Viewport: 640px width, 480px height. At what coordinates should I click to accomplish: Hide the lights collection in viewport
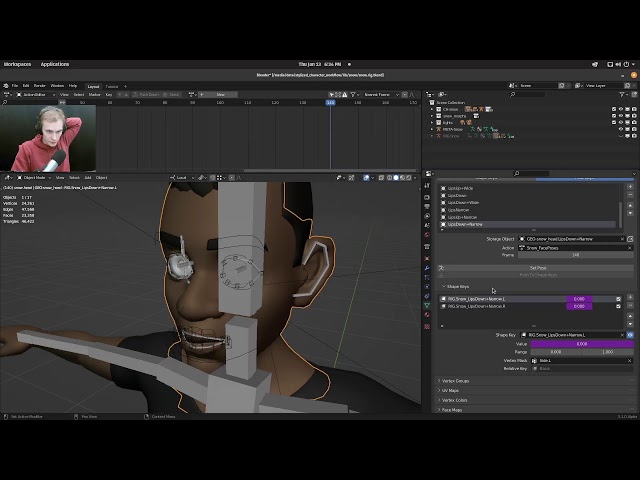point(621,122)
